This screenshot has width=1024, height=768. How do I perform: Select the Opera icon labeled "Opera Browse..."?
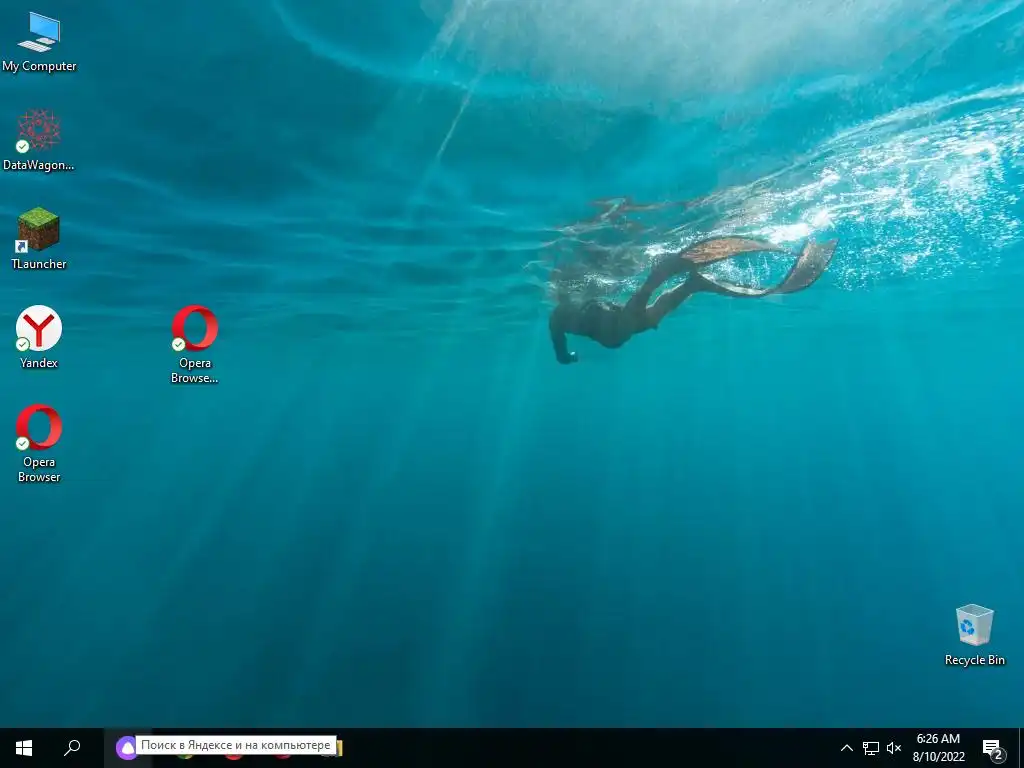point(195,344)
